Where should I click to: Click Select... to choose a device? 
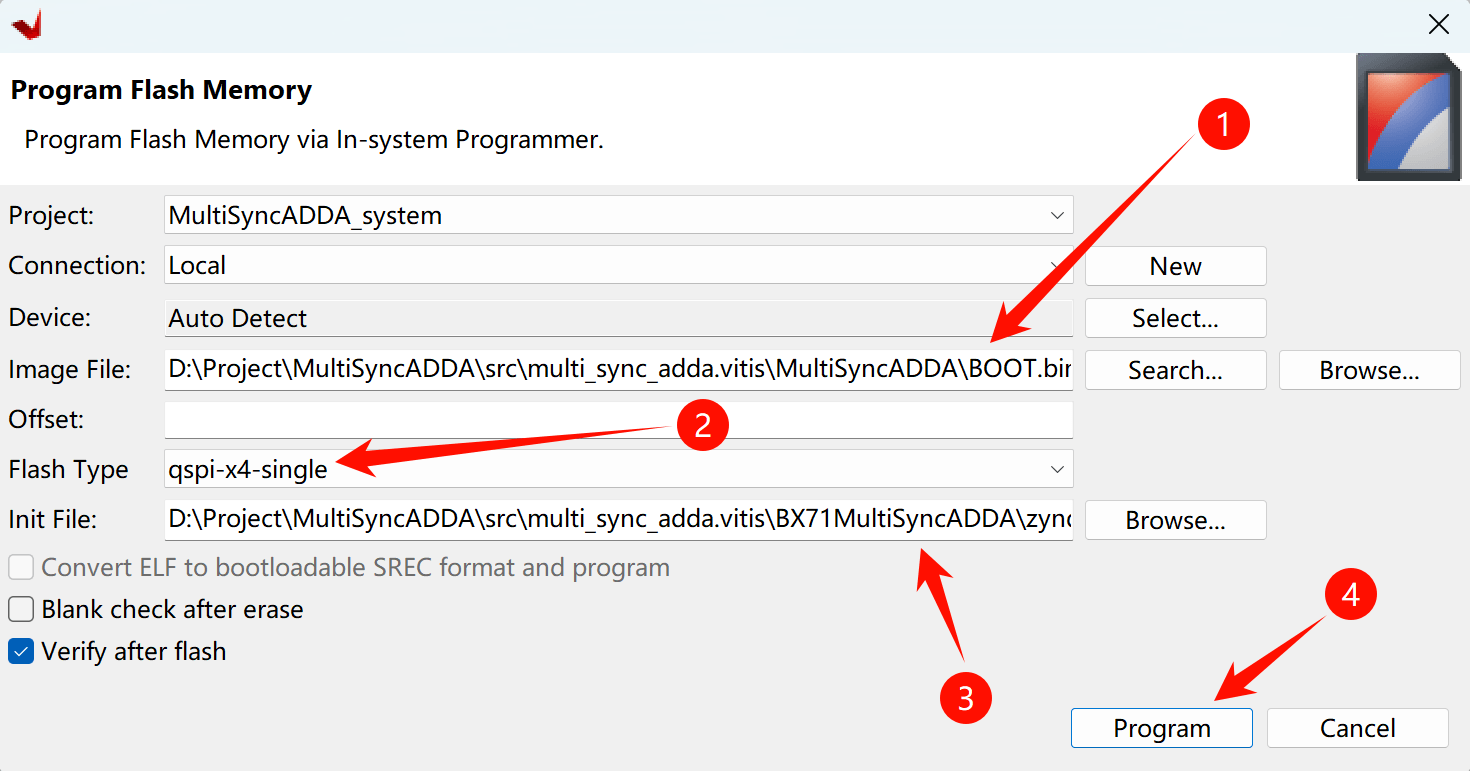pos(1175,318)
